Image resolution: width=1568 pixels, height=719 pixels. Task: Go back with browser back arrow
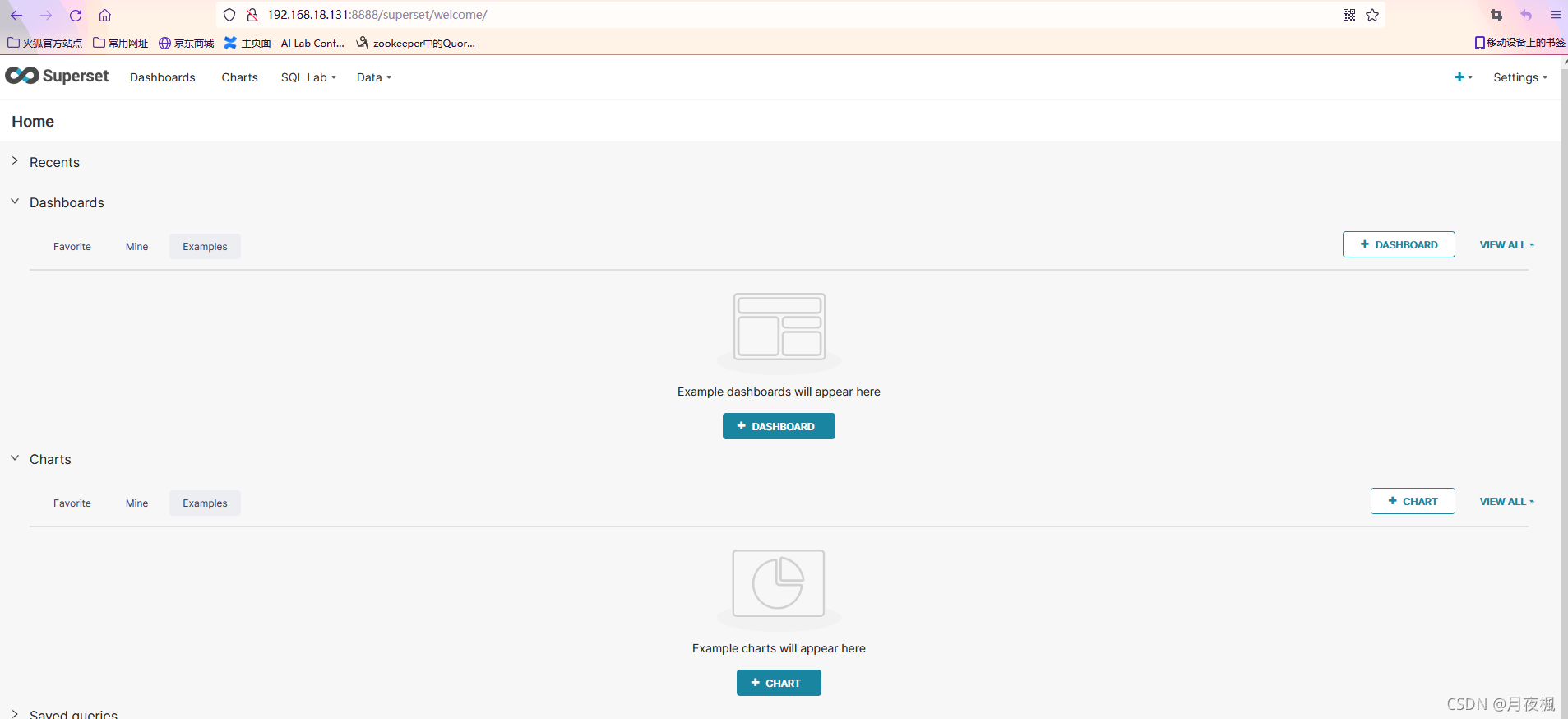tap(16, 15)
